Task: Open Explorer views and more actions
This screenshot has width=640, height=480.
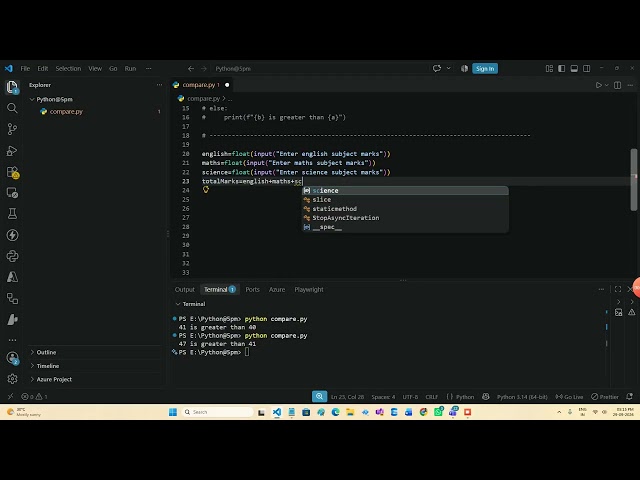Action: 159,85
